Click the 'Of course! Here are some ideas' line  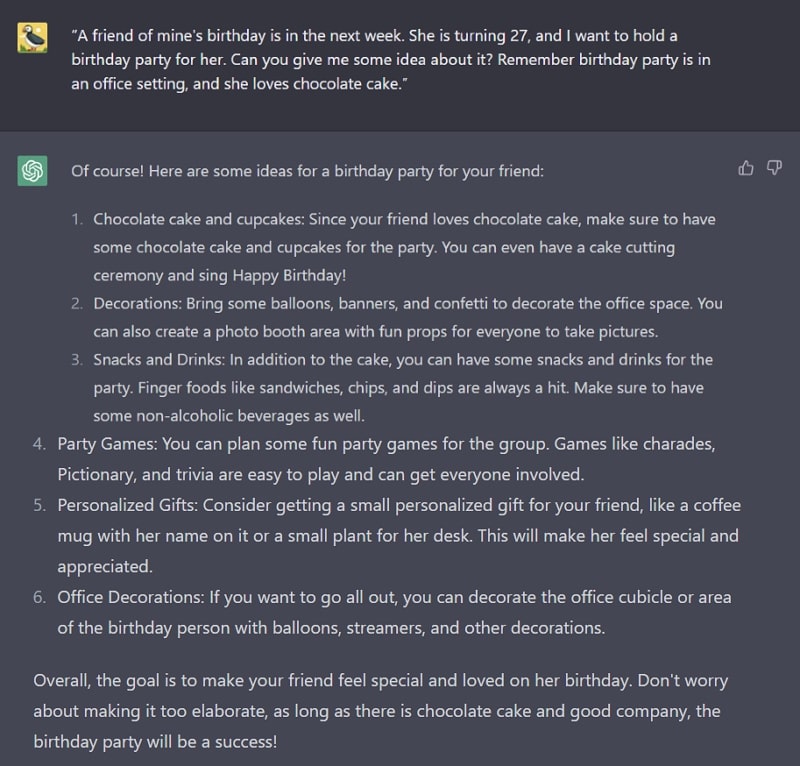[308, 171]
